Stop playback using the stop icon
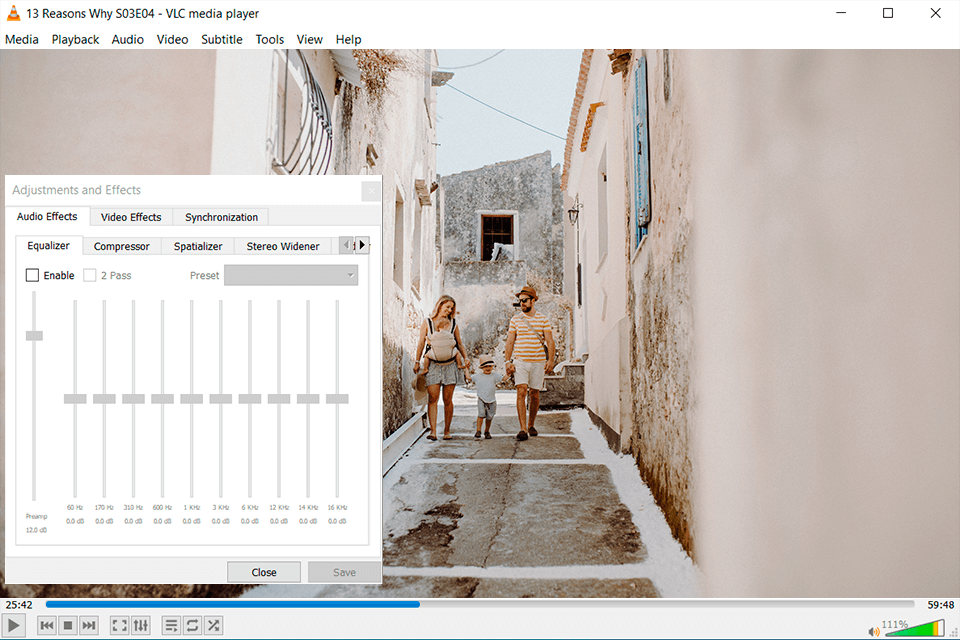Image resolution: width=960 pixels, height=640 pixels. (x=67, y=625)
